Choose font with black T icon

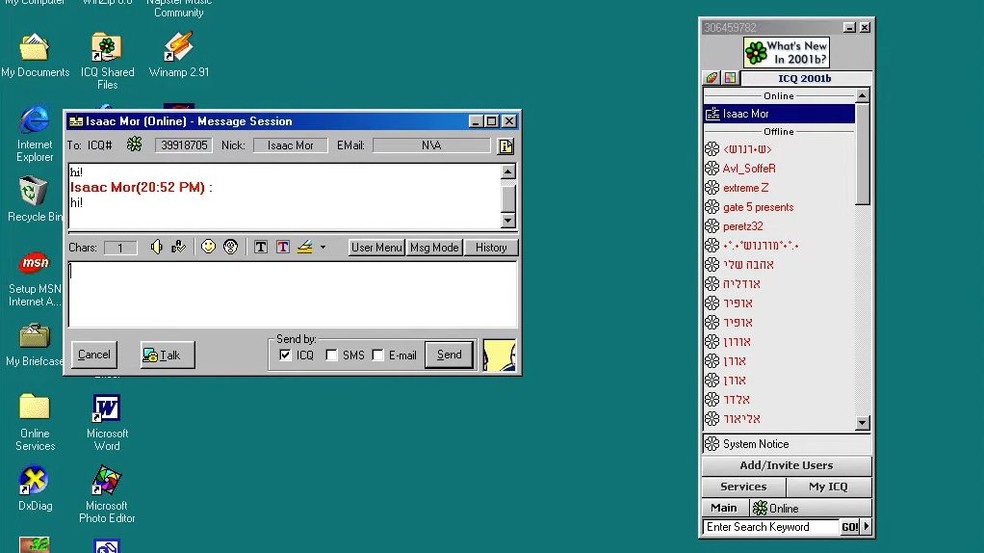click(x=260, y=247)
